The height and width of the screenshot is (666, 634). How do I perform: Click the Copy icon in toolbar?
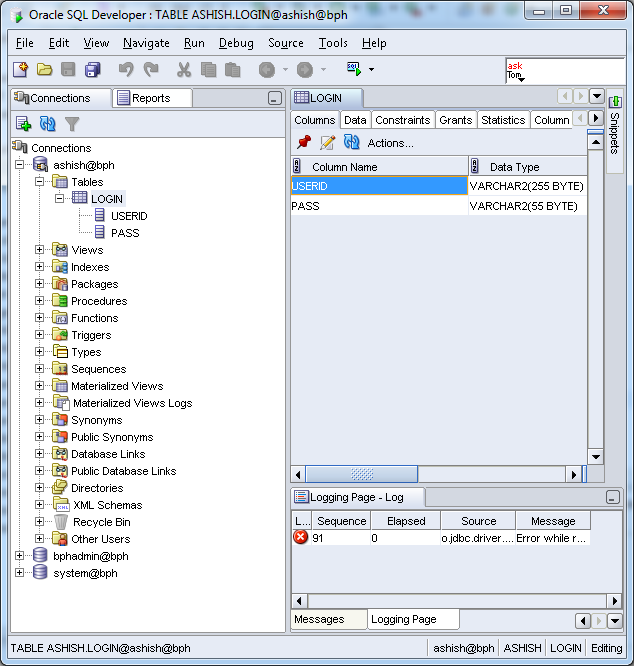[x=208, y=69]
